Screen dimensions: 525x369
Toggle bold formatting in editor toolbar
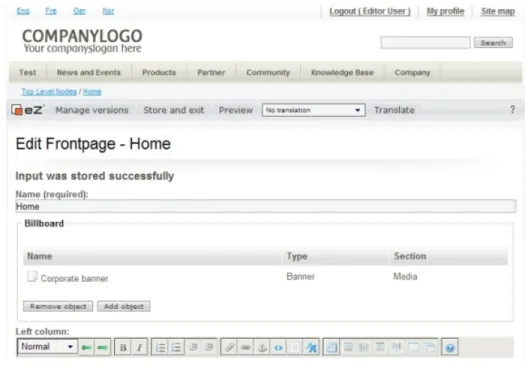coord(123,347)
